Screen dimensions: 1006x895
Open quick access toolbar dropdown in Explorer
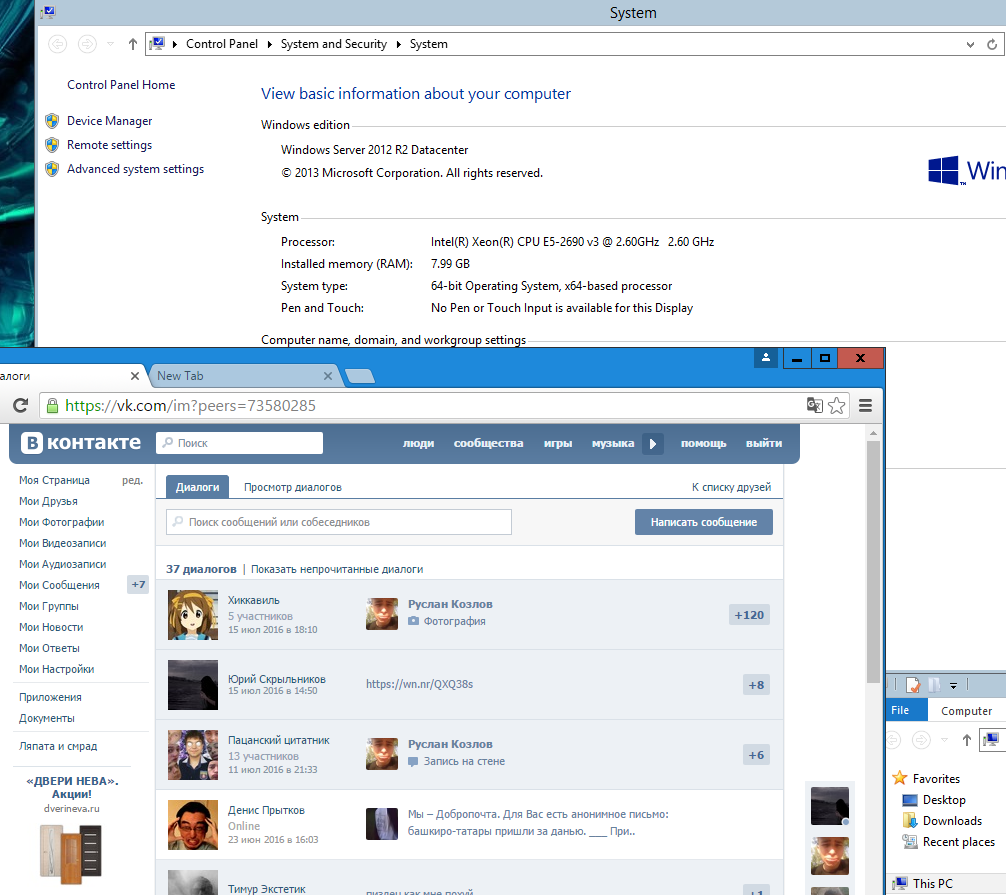tap(953, 686)
